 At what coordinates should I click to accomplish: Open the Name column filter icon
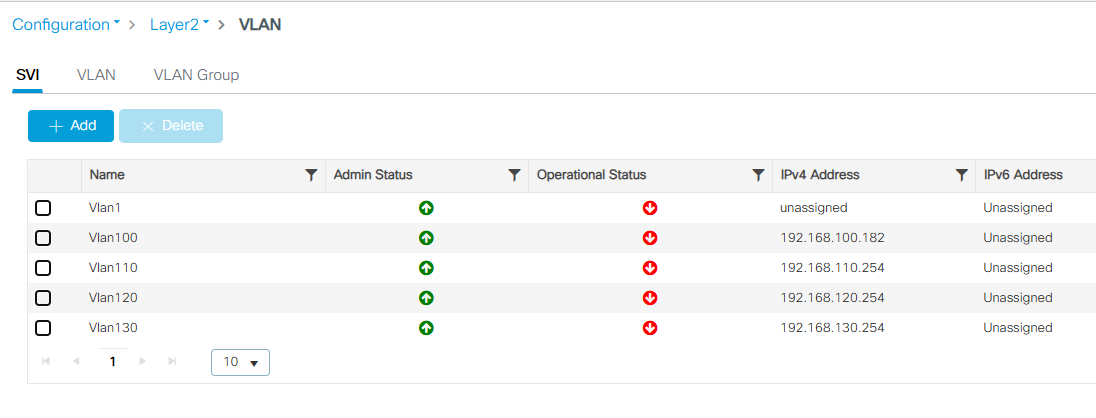coord(312,175)
